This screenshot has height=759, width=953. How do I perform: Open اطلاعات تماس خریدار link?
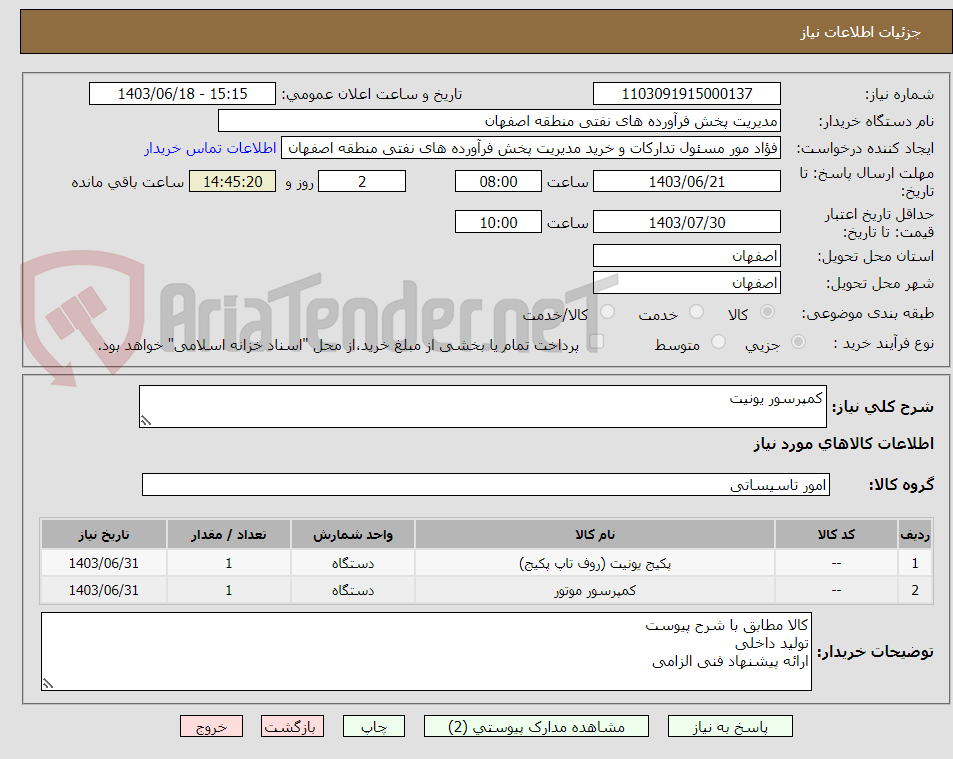210,148
